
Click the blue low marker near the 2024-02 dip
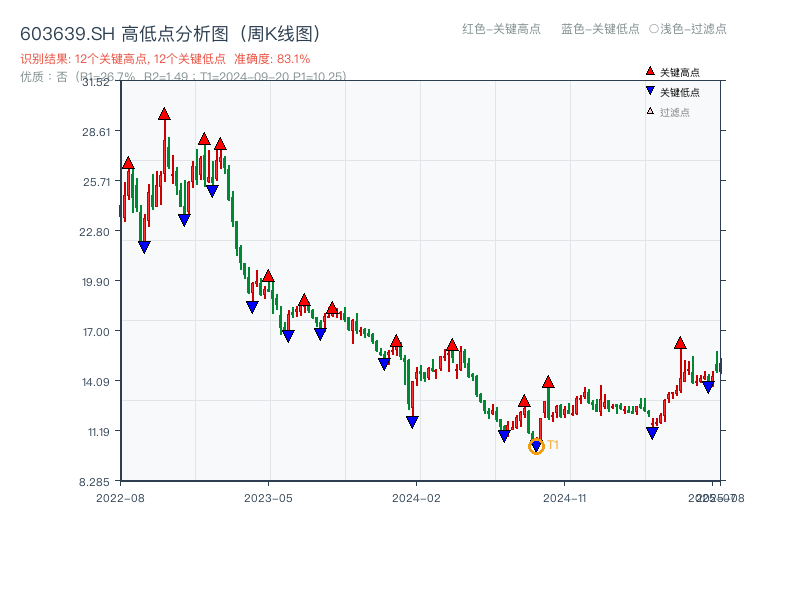413,423
